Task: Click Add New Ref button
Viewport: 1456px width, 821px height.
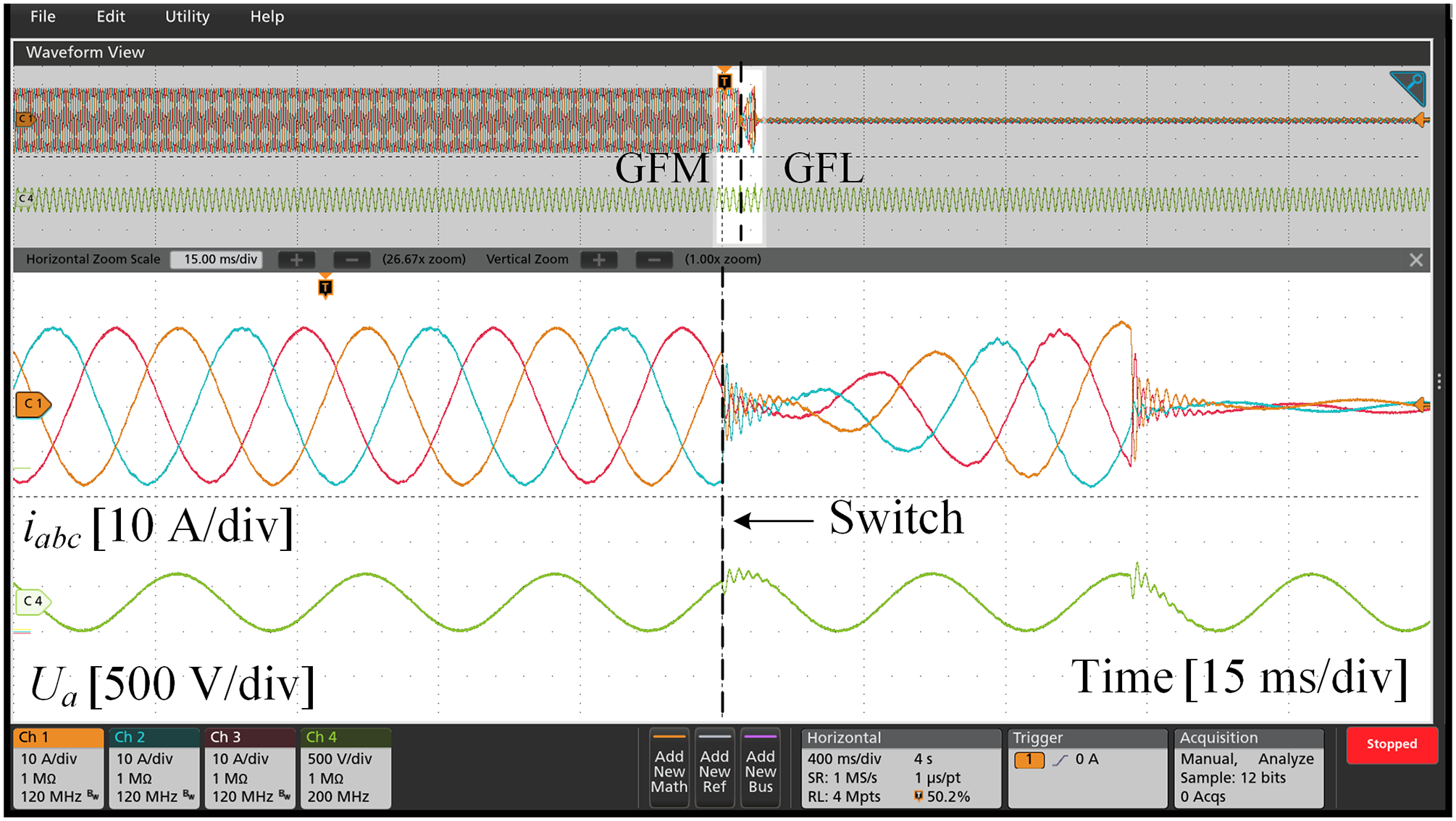Action: [x=714, y=767]
